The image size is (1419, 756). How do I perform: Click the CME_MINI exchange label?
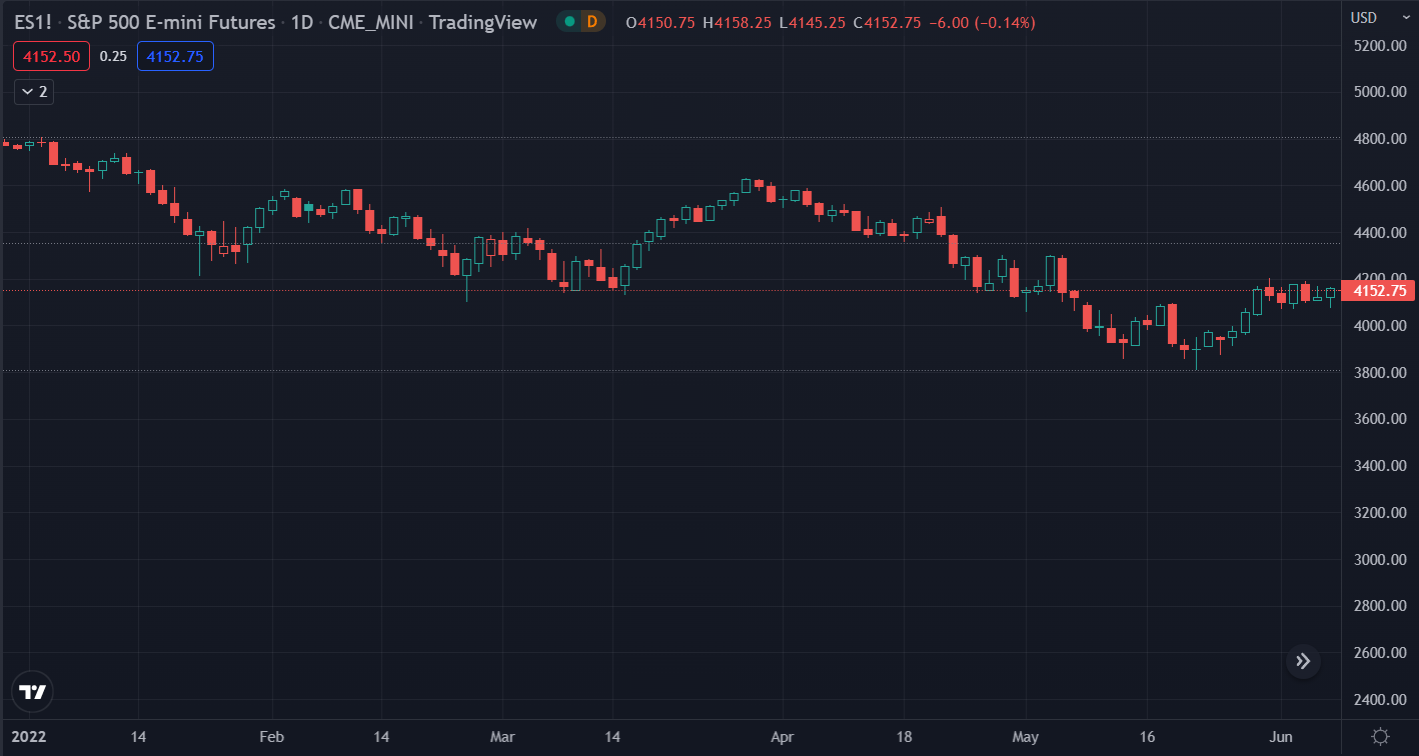point(371,22)
